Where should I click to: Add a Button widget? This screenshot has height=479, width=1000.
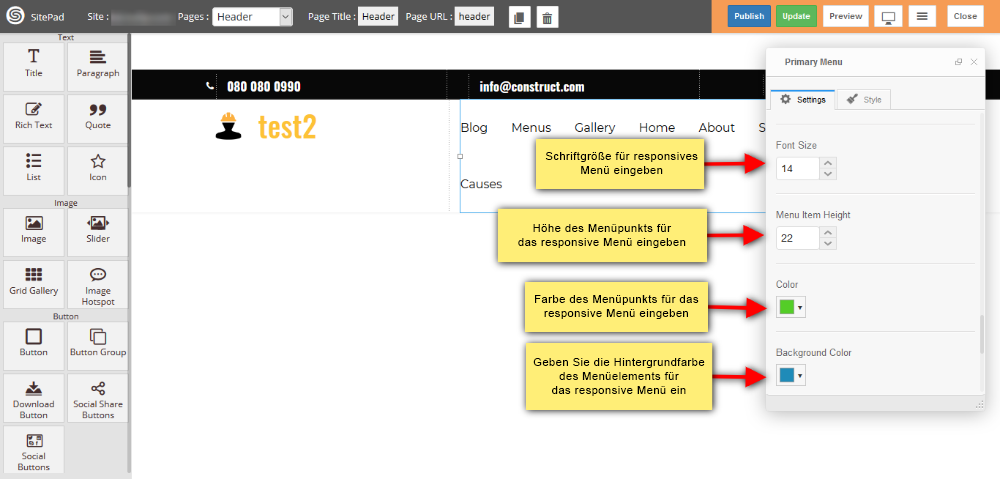[34, 346]
